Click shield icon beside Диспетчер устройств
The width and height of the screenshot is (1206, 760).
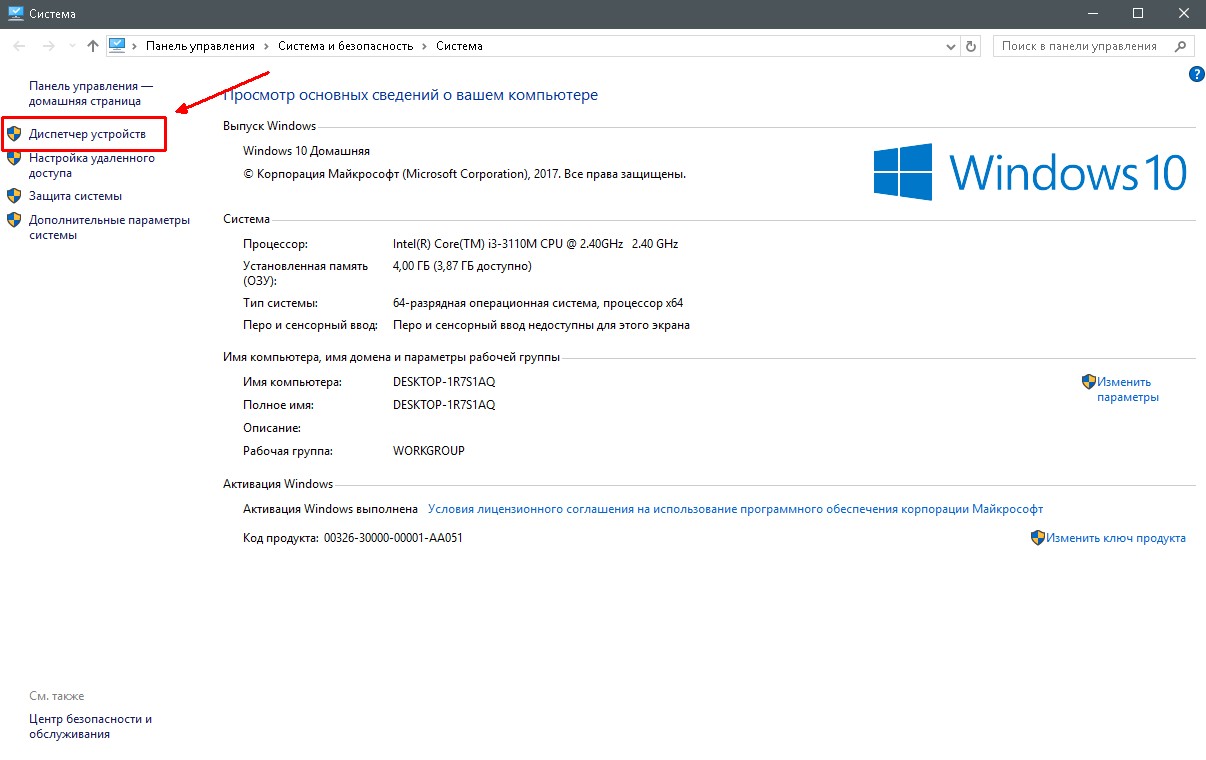[14, 133]
